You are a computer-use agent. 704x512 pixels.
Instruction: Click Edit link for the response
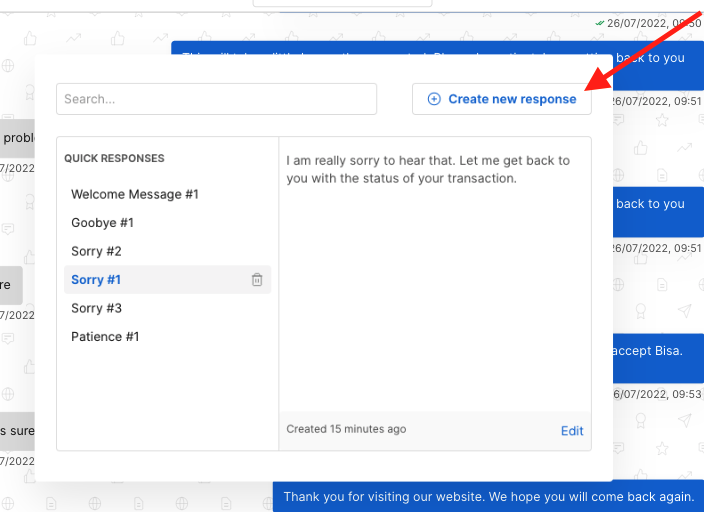571,431
